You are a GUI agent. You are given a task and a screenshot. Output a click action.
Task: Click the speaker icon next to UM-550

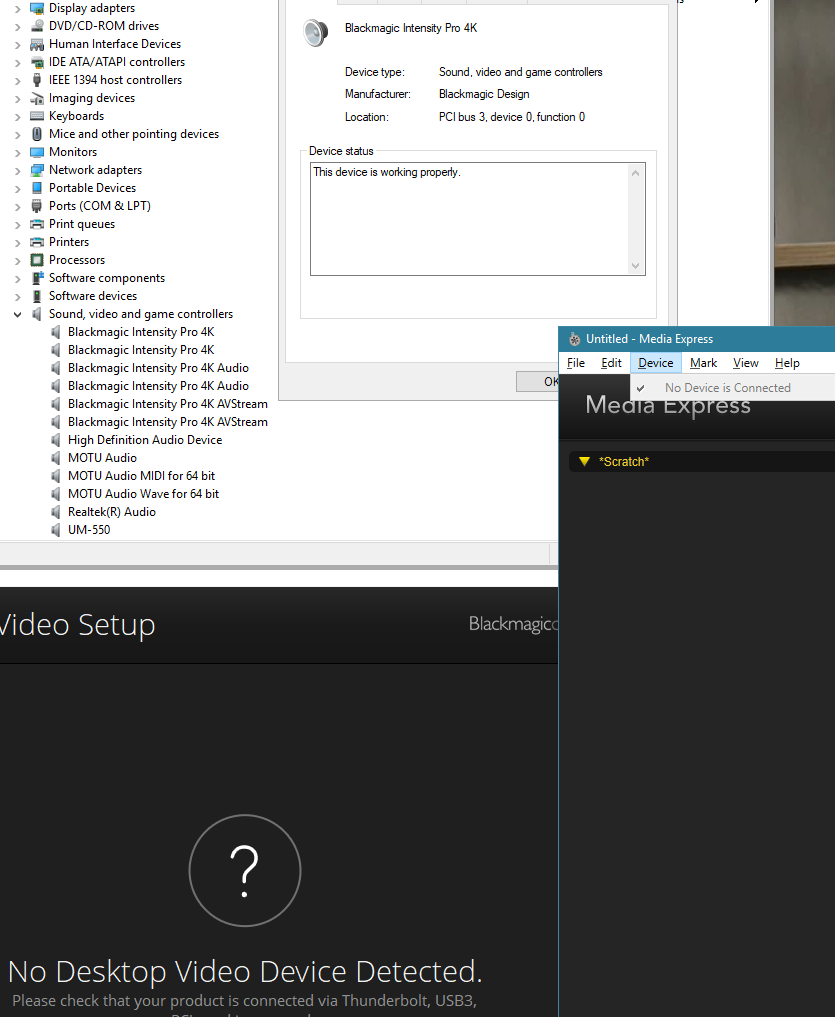pos(56,530)
